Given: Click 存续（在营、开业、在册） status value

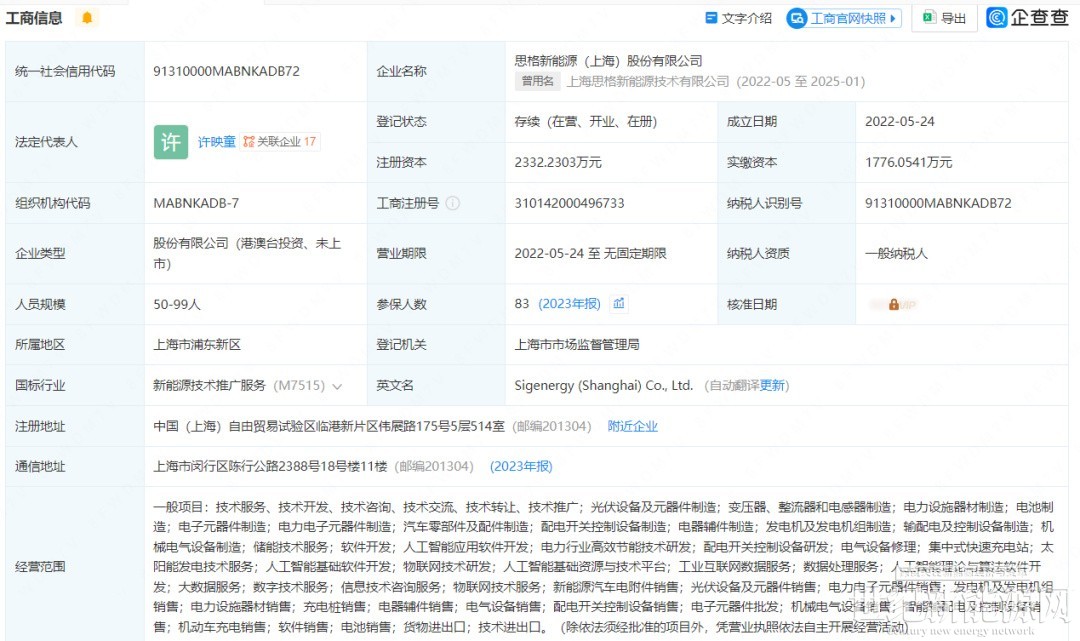Looking at the screenshot, I should tap(585, 122).
